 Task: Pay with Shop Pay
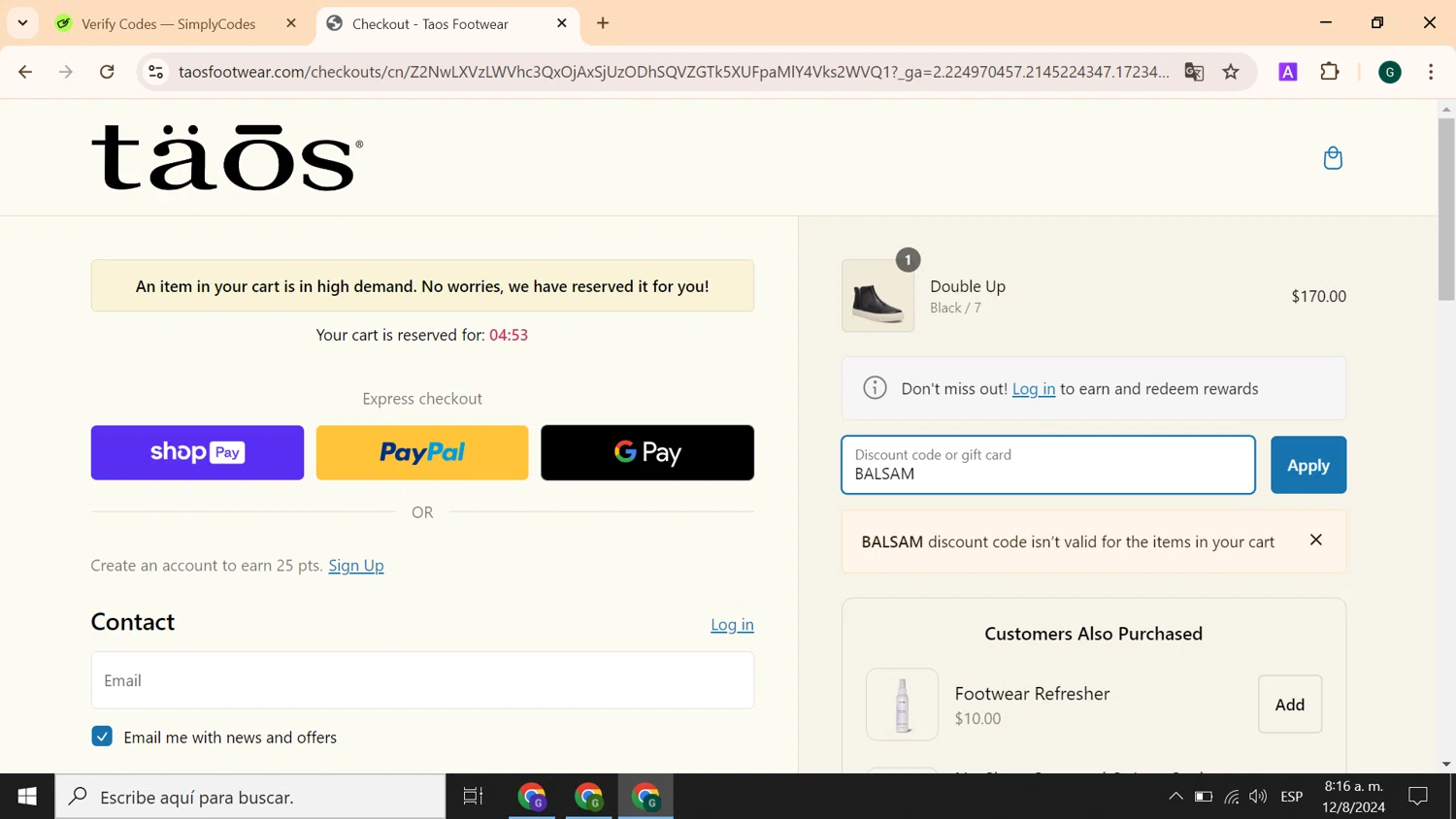click(x=197, y=452)
